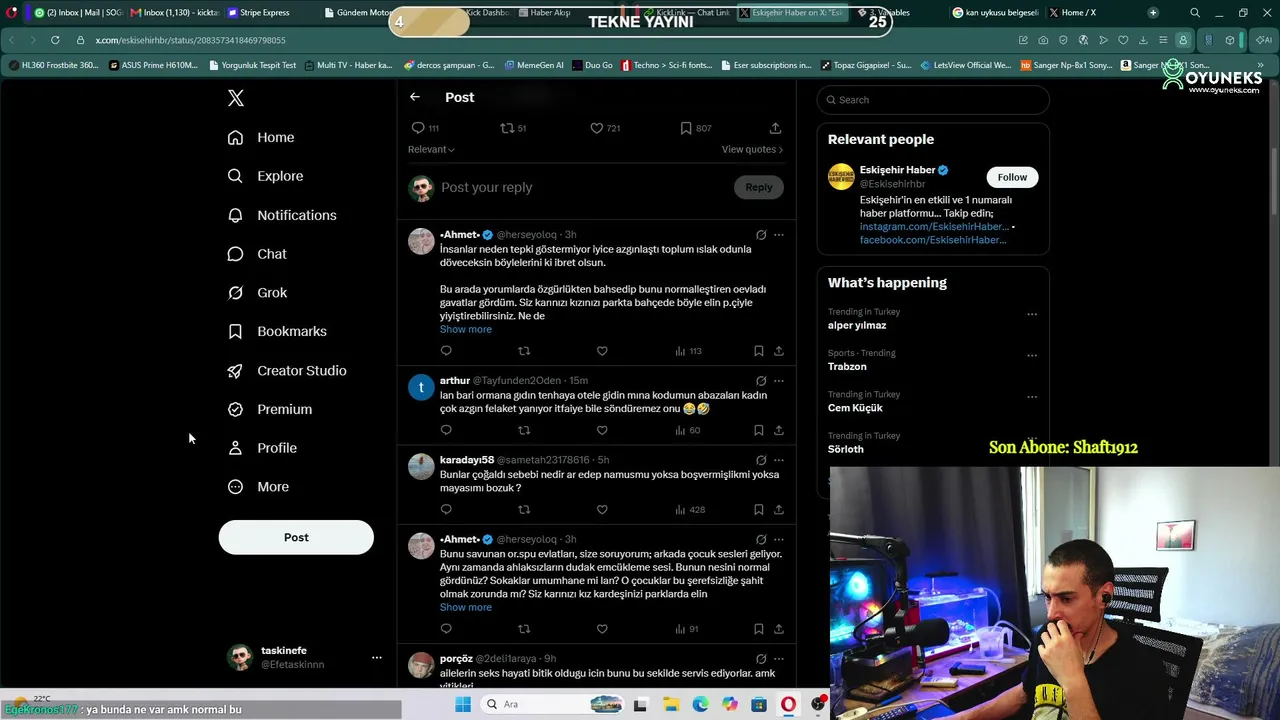The image size is (1280, 720).
Task: Share karadayı58's comment
Action: (x=779, y=510)
